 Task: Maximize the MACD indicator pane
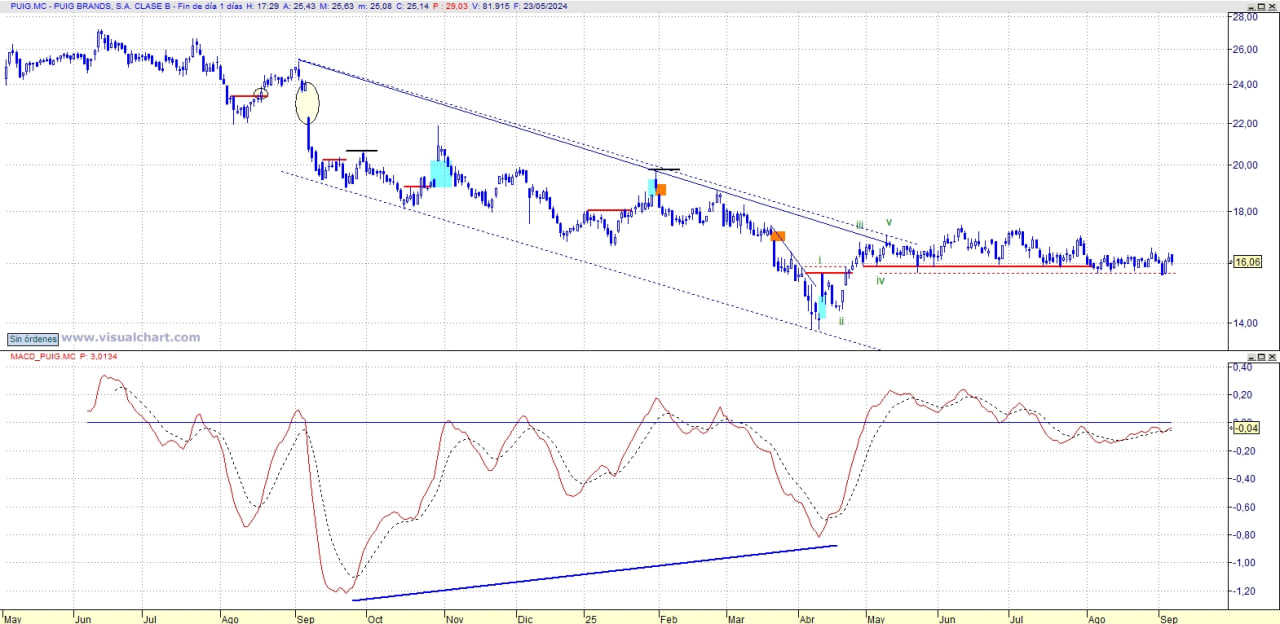[x=1261, y=356]
